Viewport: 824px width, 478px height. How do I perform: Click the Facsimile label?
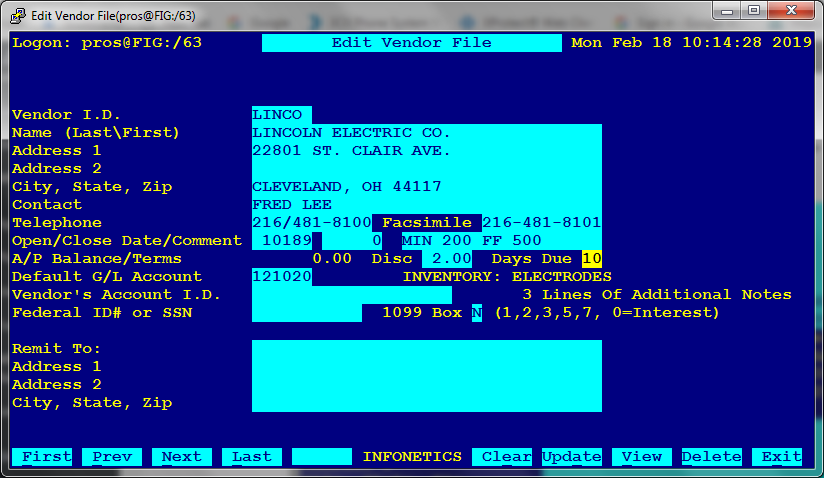pos(427,223)
